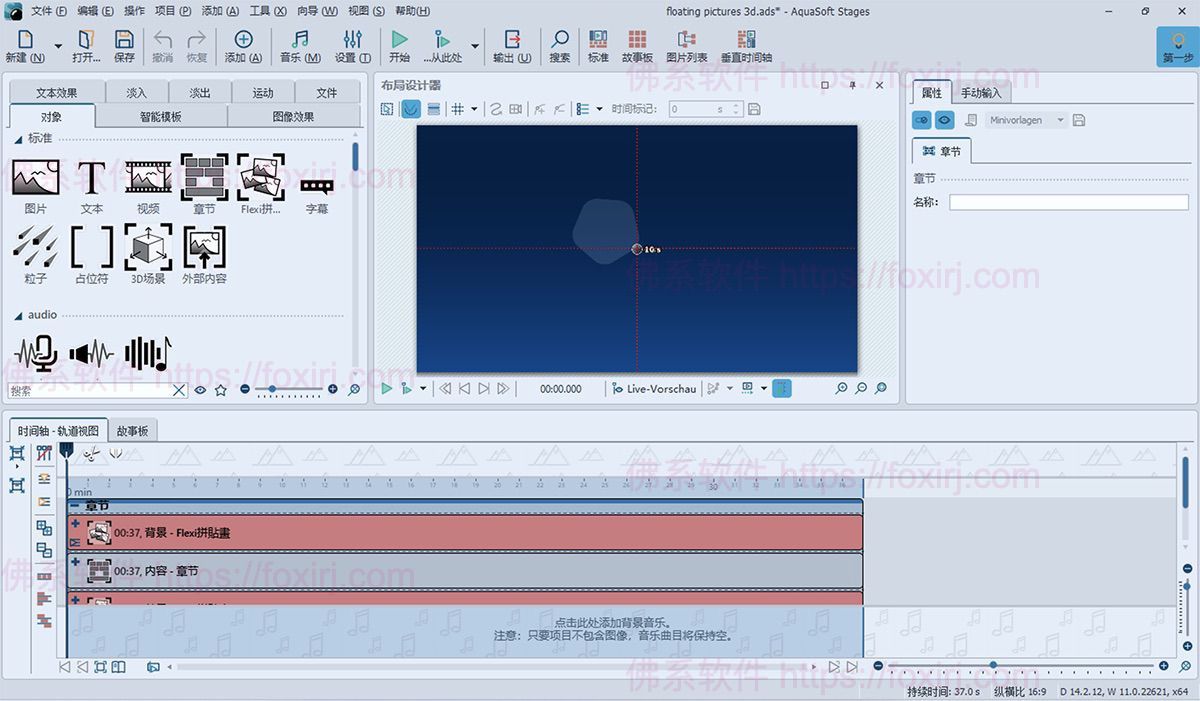The image size is (1200, 701).
Task: Open the 故事板 toolbar function
Action: 637,46
